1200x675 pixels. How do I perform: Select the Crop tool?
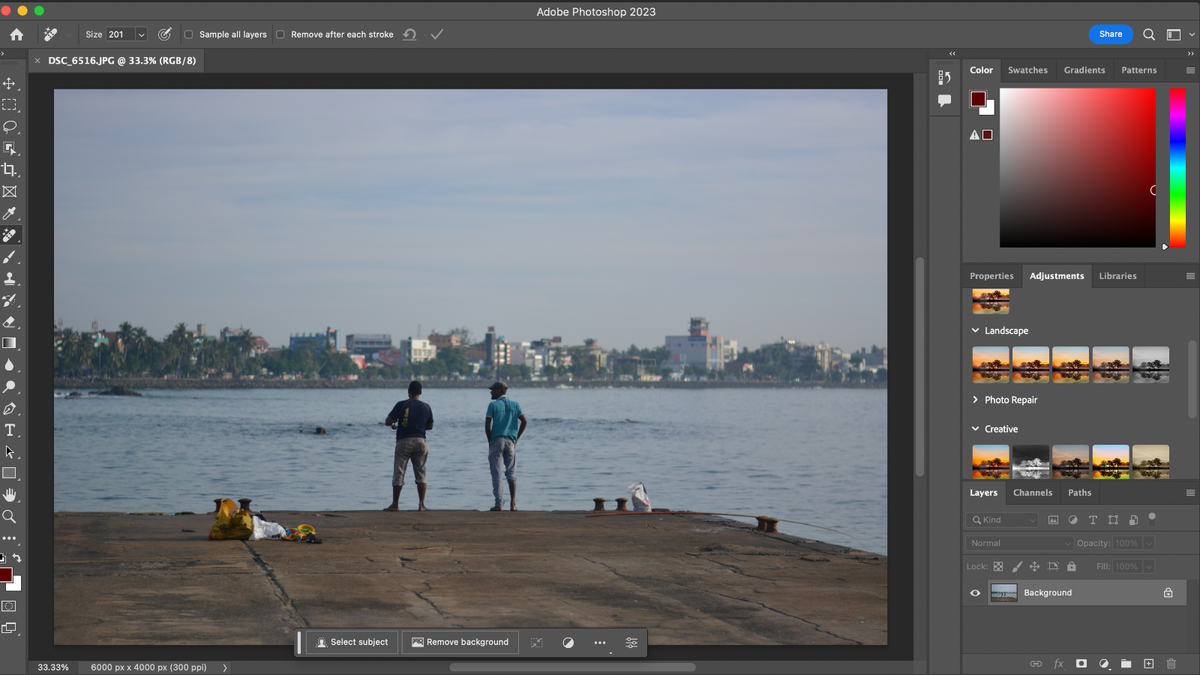tap(12, 170)
